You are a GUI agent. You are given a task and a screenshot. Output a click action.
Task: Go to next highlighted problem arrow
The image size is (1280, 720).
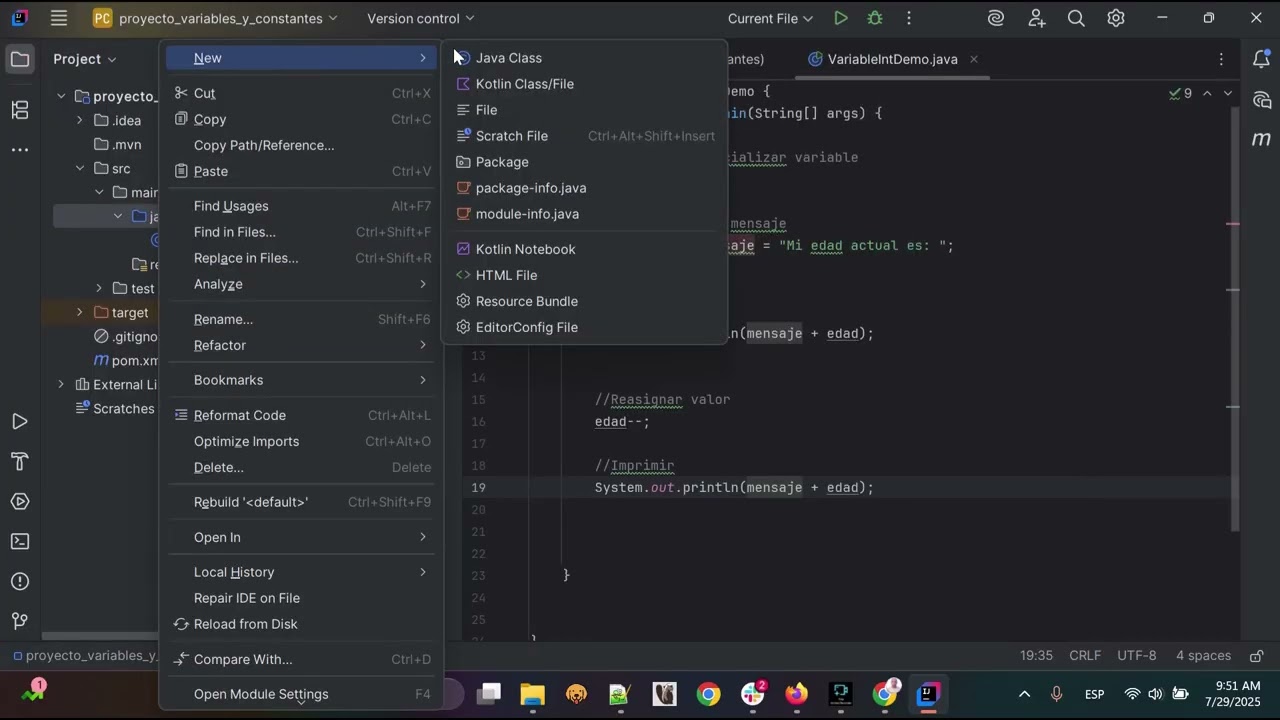pyautogui.click(x=1228, y=93)
